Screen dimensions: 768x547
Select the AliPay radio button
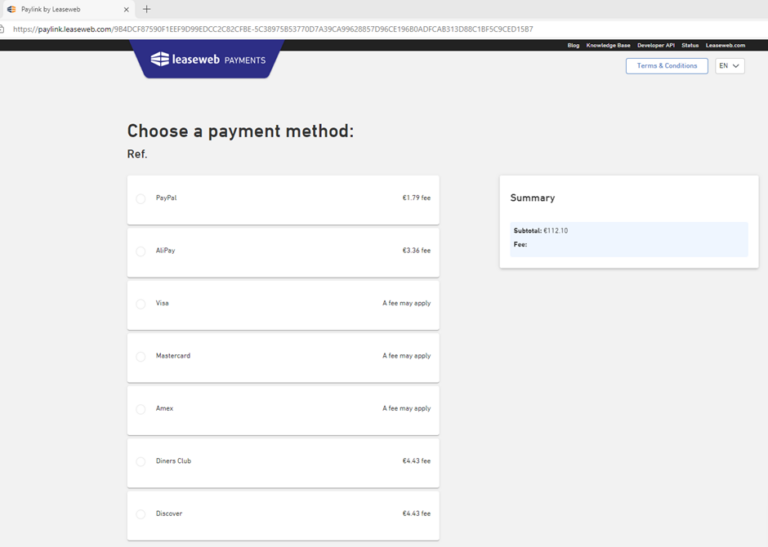pos(141,251)
